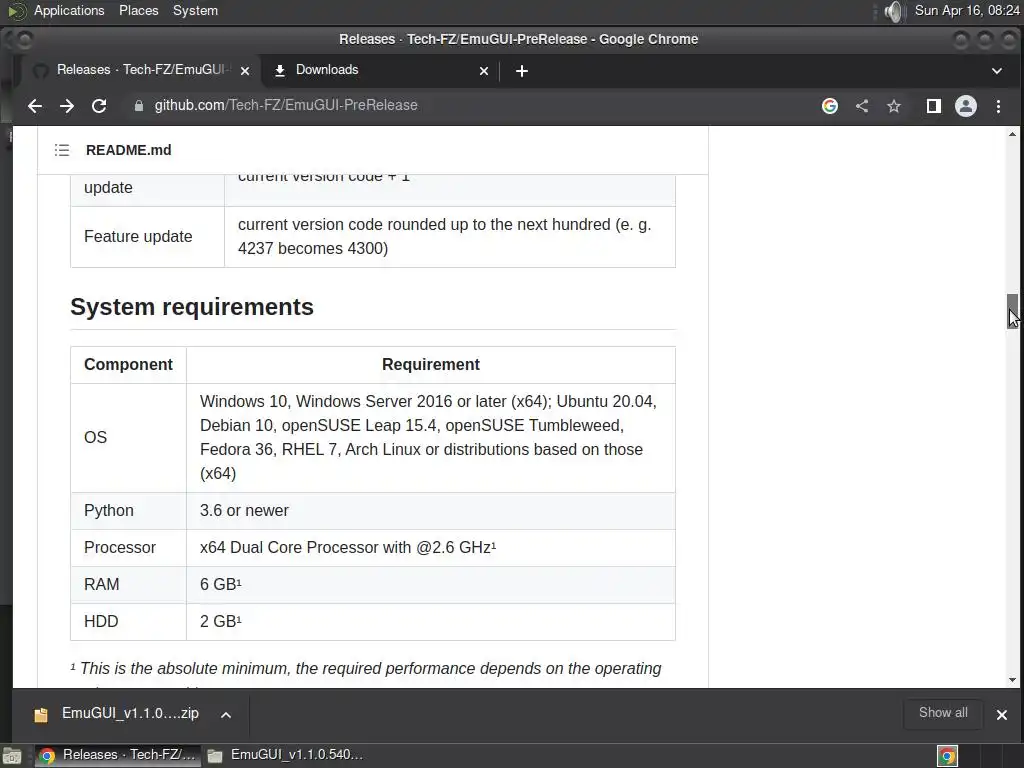The image size is (1024, 768).
Task: Close the downloads bar
Action: (x=1002, y=714)
